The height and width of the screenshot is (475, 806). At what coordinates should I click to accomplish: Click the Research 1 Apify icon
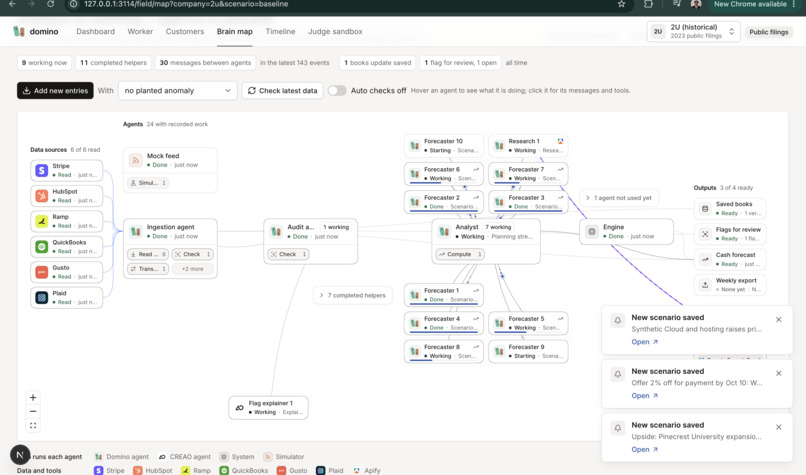pos(560,141)
